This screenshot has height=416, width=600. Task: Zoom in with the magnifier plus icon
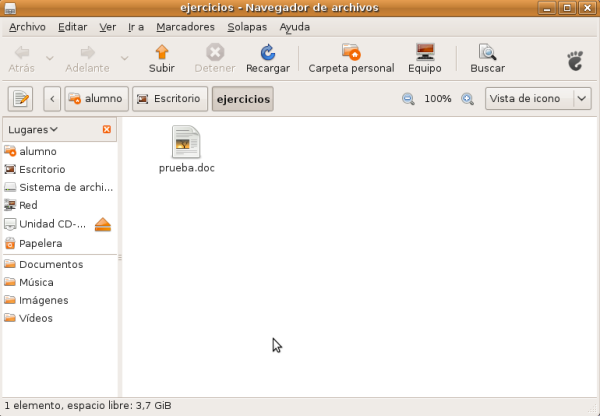(468, 99)
